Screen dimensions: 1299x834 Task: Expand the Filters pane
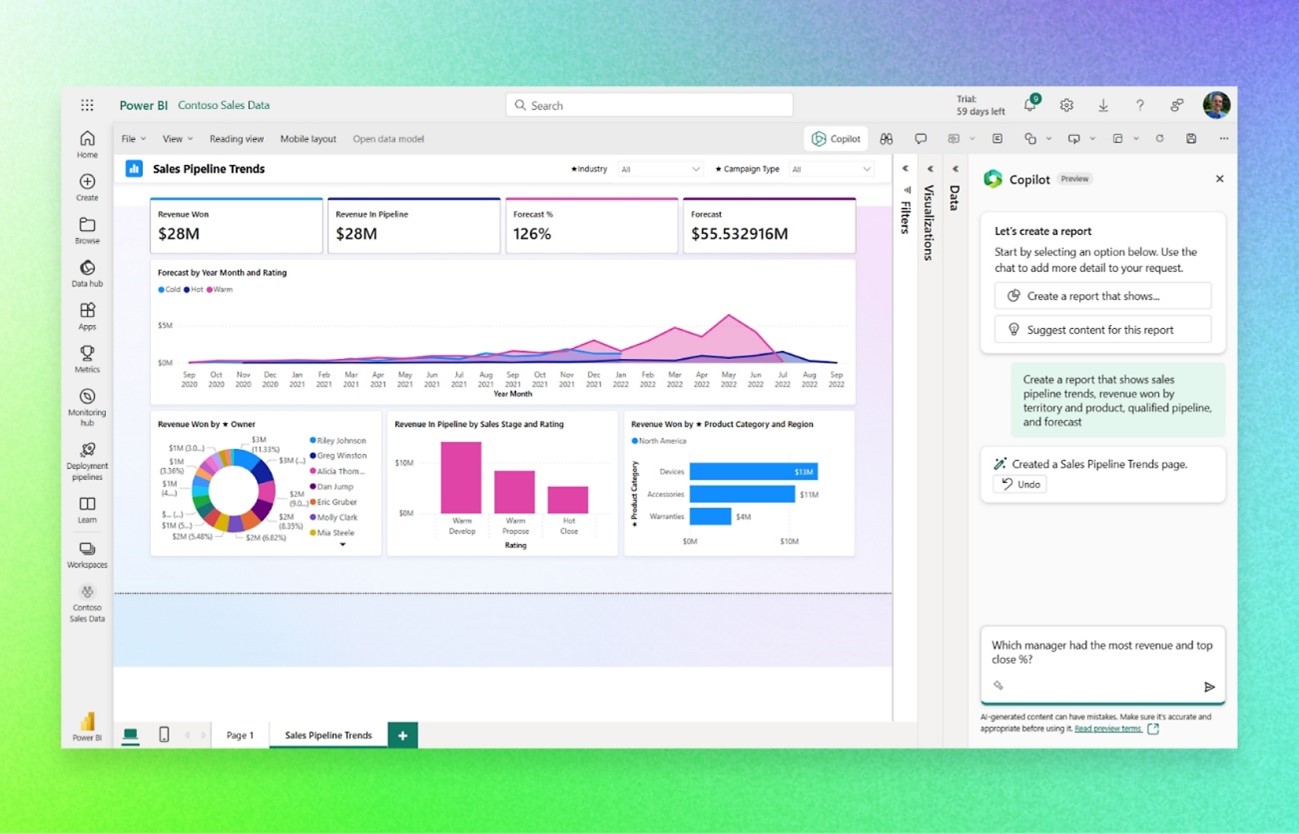click(x=905, y=169)
